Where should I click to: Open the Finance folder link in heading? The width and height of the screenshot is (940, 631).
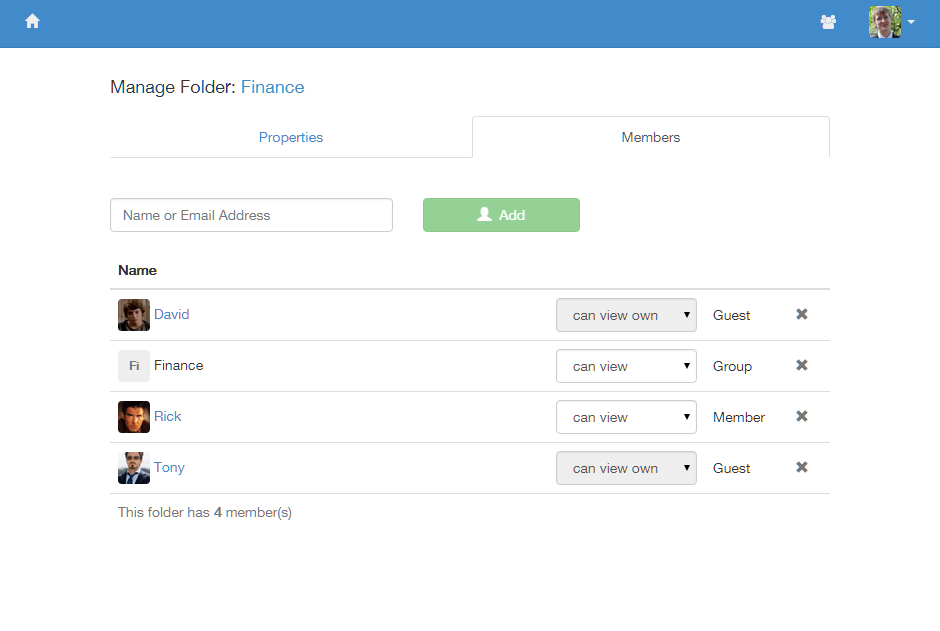pyautogui.click(x=272, y=87)
